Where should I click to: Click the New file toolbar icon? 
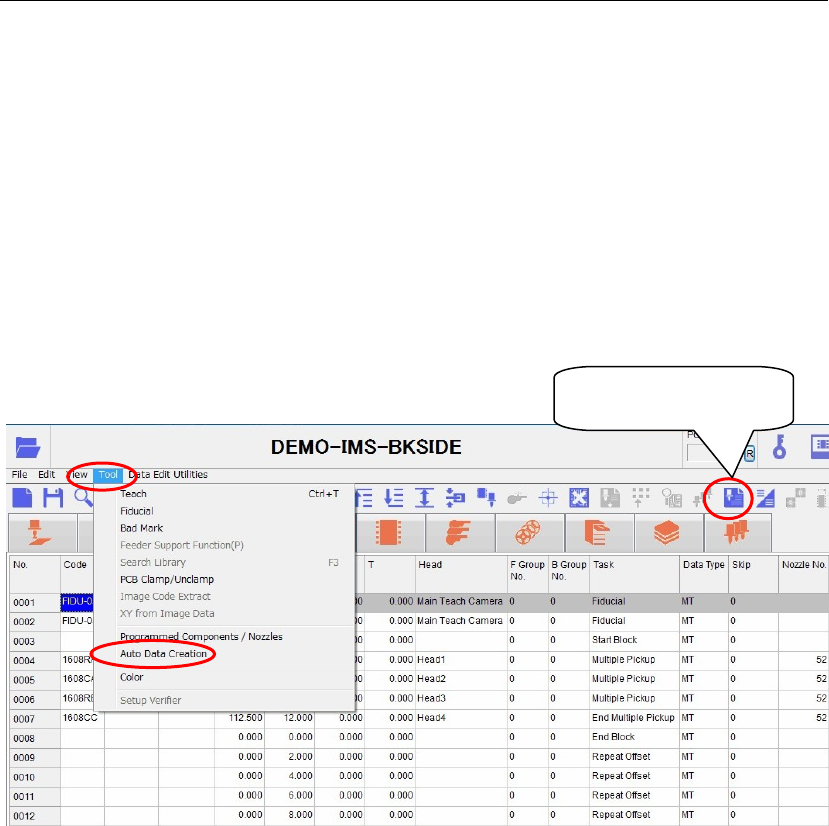pos(22,498)
